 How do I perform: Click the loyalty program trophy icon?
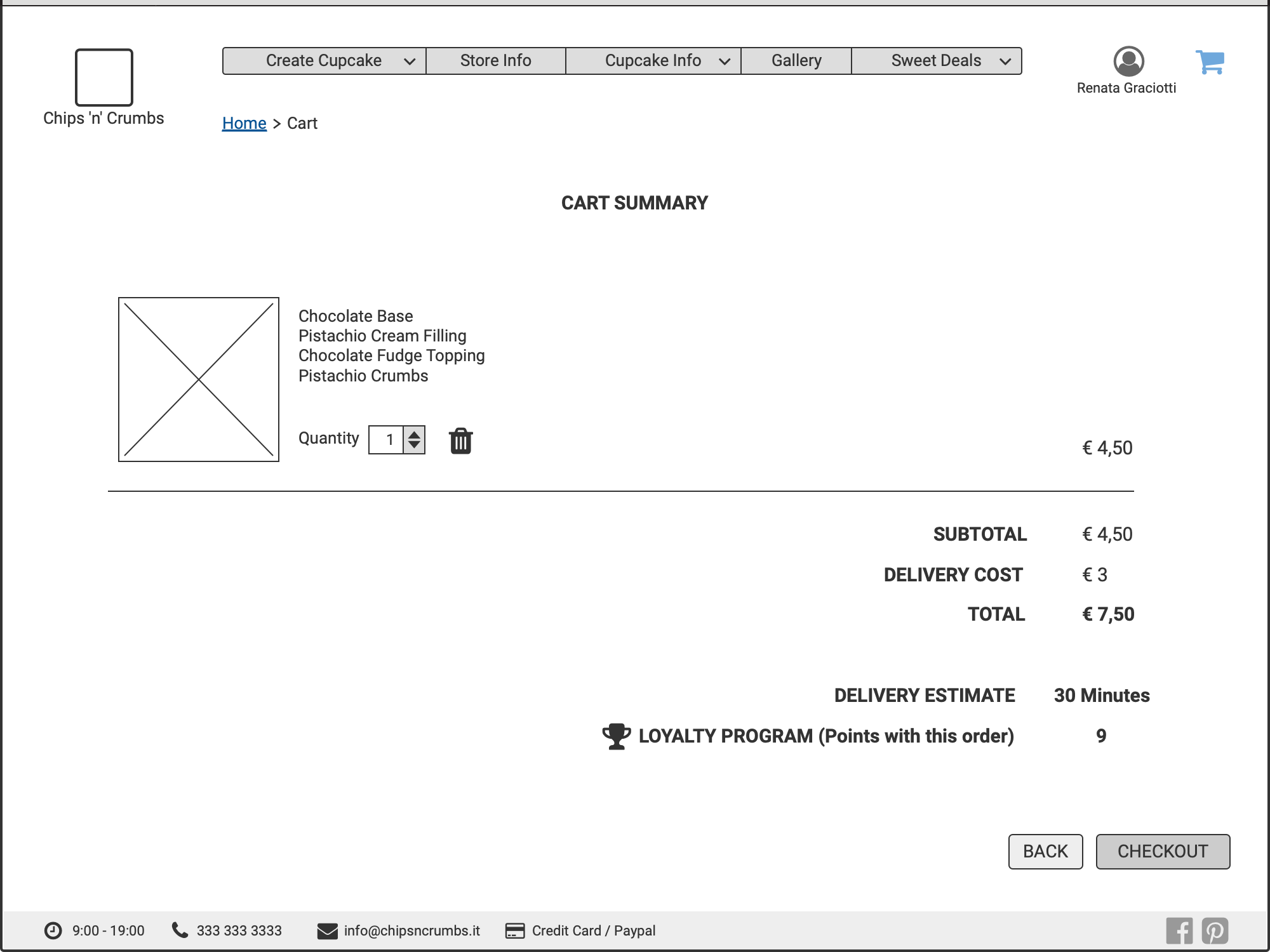click(x=616, y=736)
